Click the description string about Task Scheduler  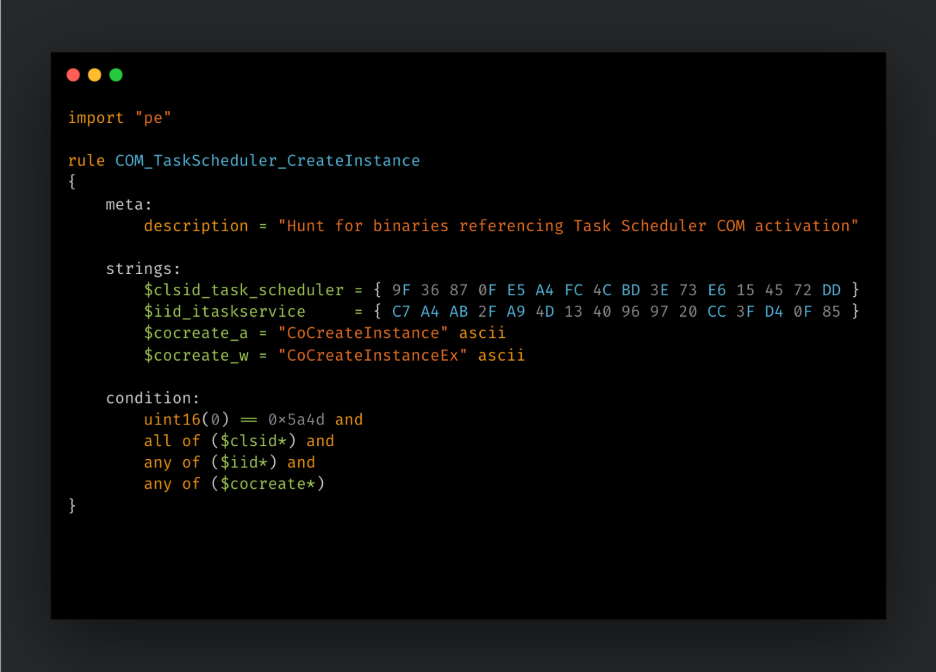(568, 226)
